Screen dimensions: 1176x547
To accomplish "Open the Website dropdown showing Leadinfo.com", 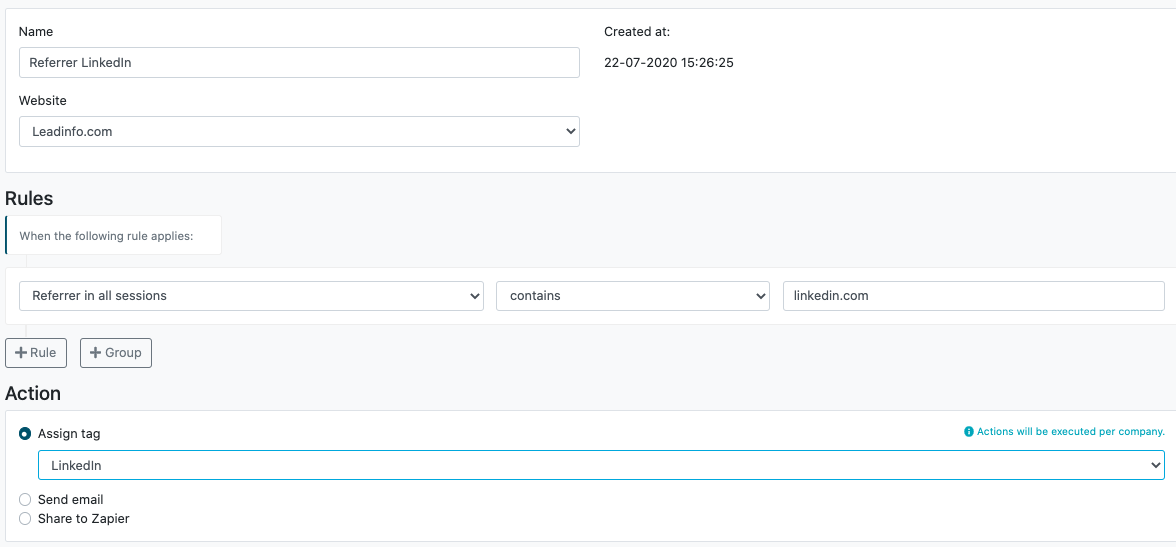I will click(299, 131).
